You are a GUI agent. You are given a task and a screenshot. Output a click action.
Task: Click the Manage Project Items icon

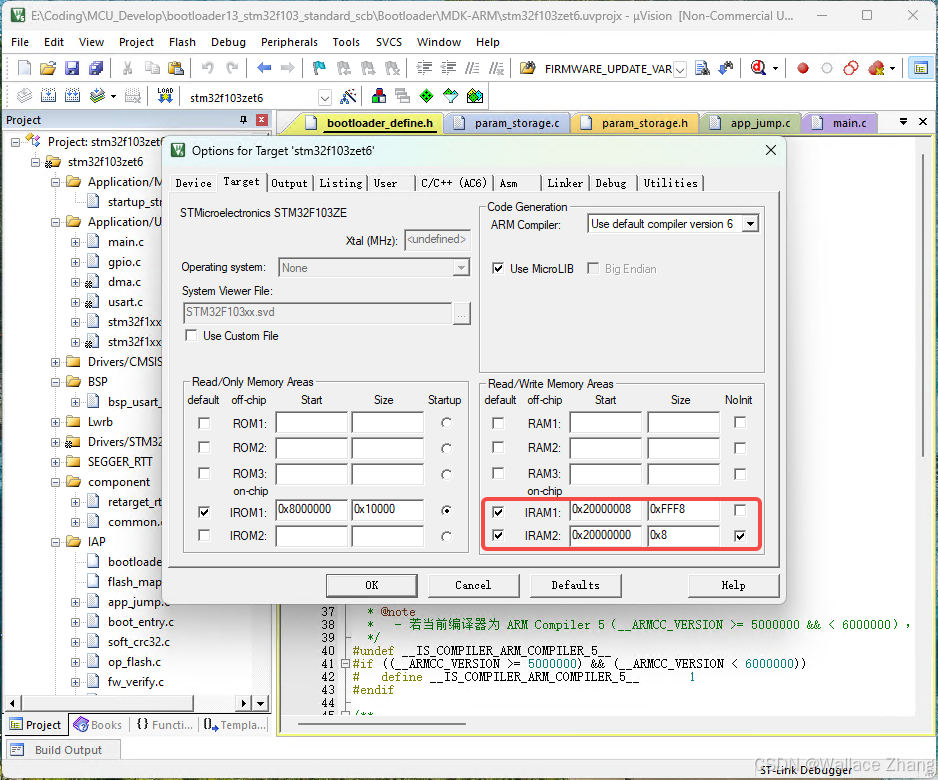(x=379, y=96)
